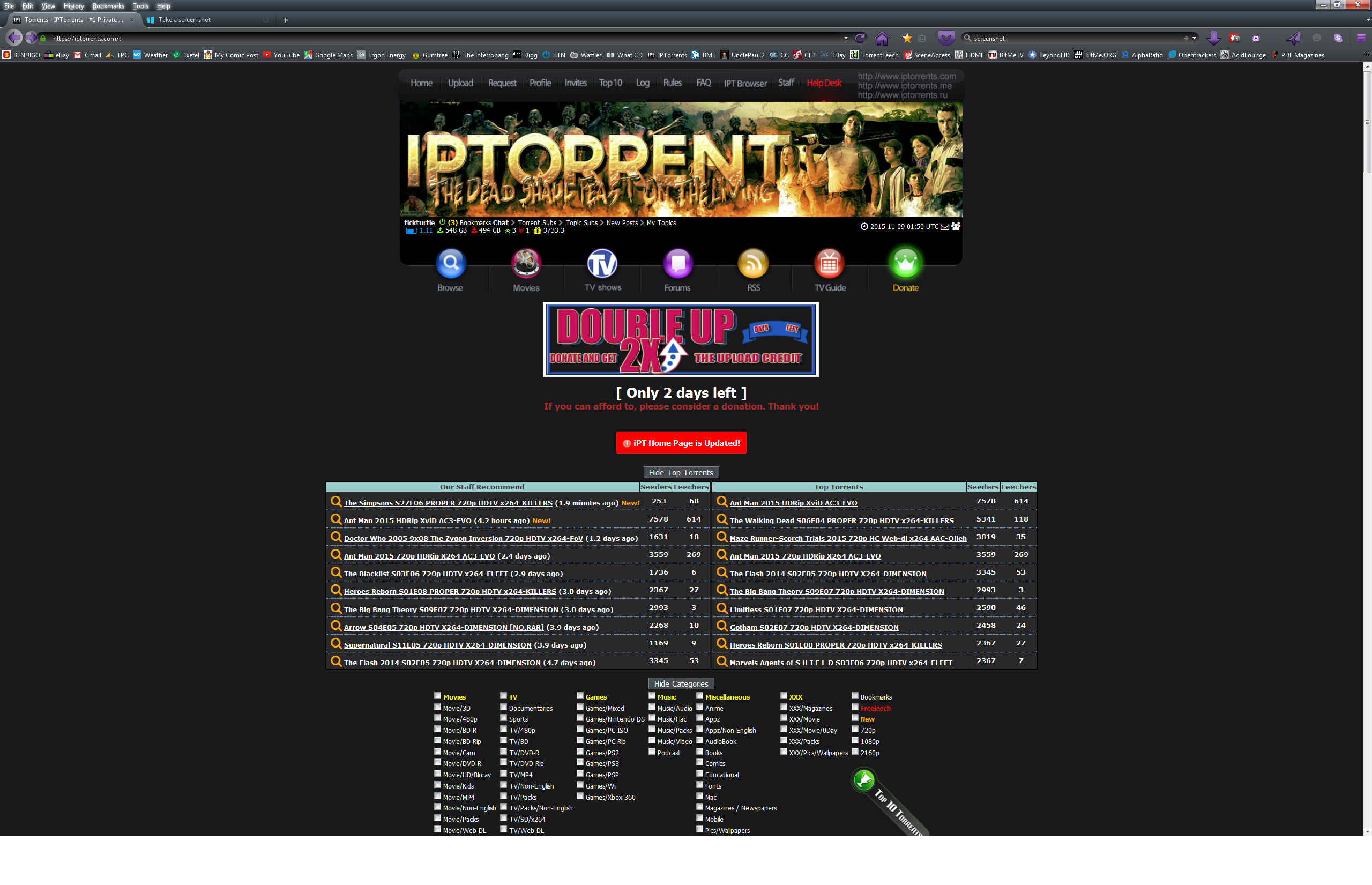This screenshot has height=885, width=1372.
Task: Open the TV shows icon
Action: tap(602, 264)
